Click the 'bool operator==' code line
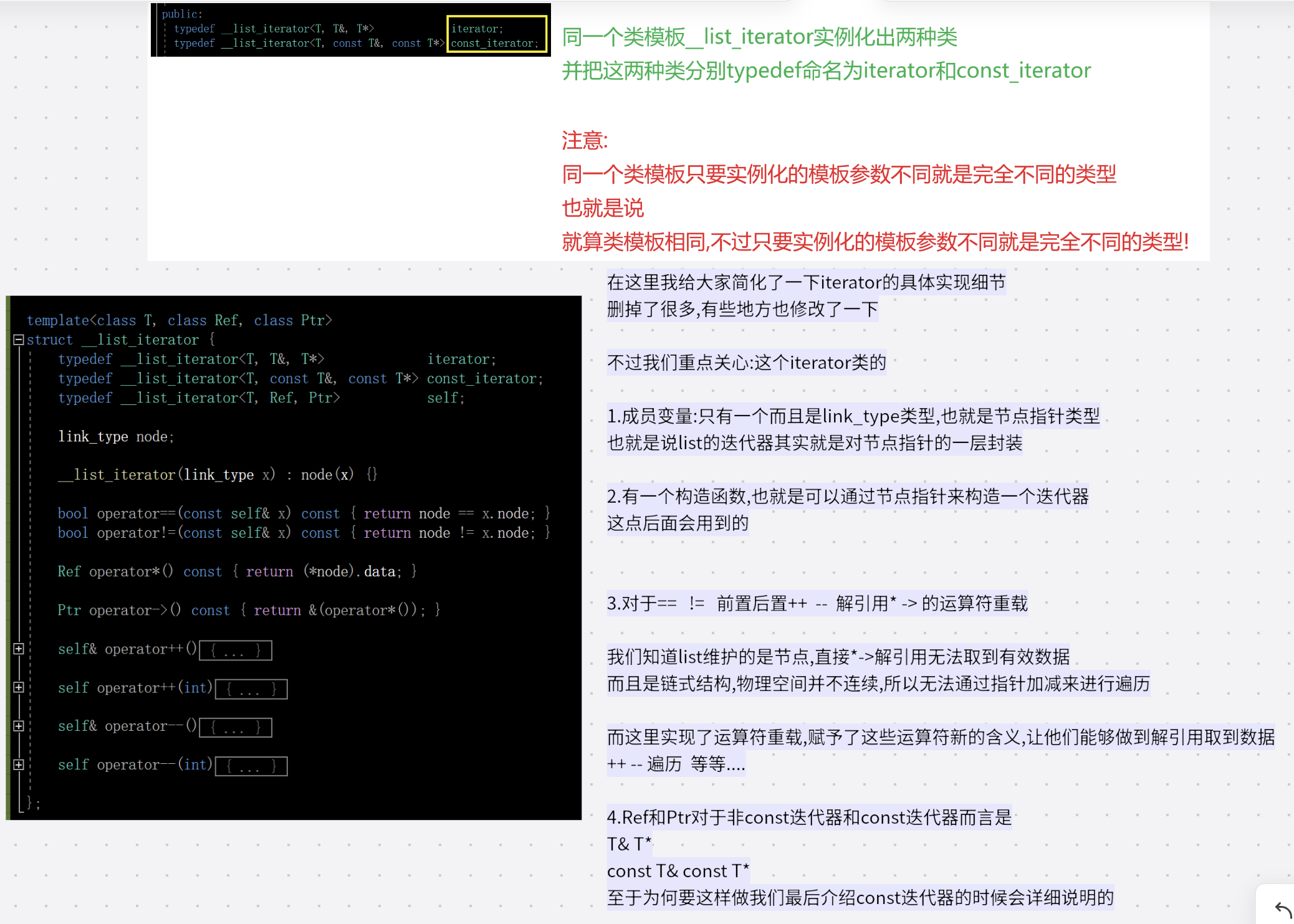1294x924 pixels. pyautogui.click(x=304, y=513)
